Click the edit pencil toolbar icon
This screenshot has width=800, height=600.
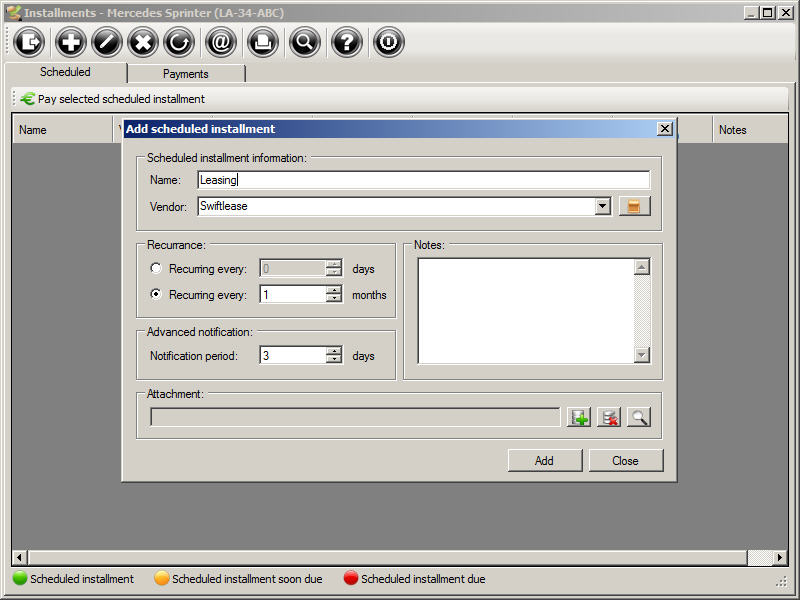[x=107, y=42]
